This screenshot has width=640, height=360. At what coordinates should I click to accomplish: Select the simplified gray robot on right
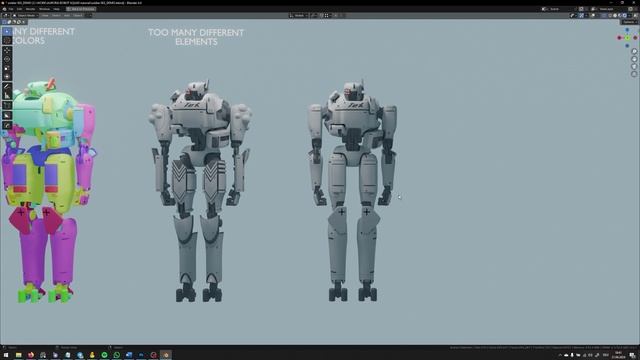pos(353,191)
